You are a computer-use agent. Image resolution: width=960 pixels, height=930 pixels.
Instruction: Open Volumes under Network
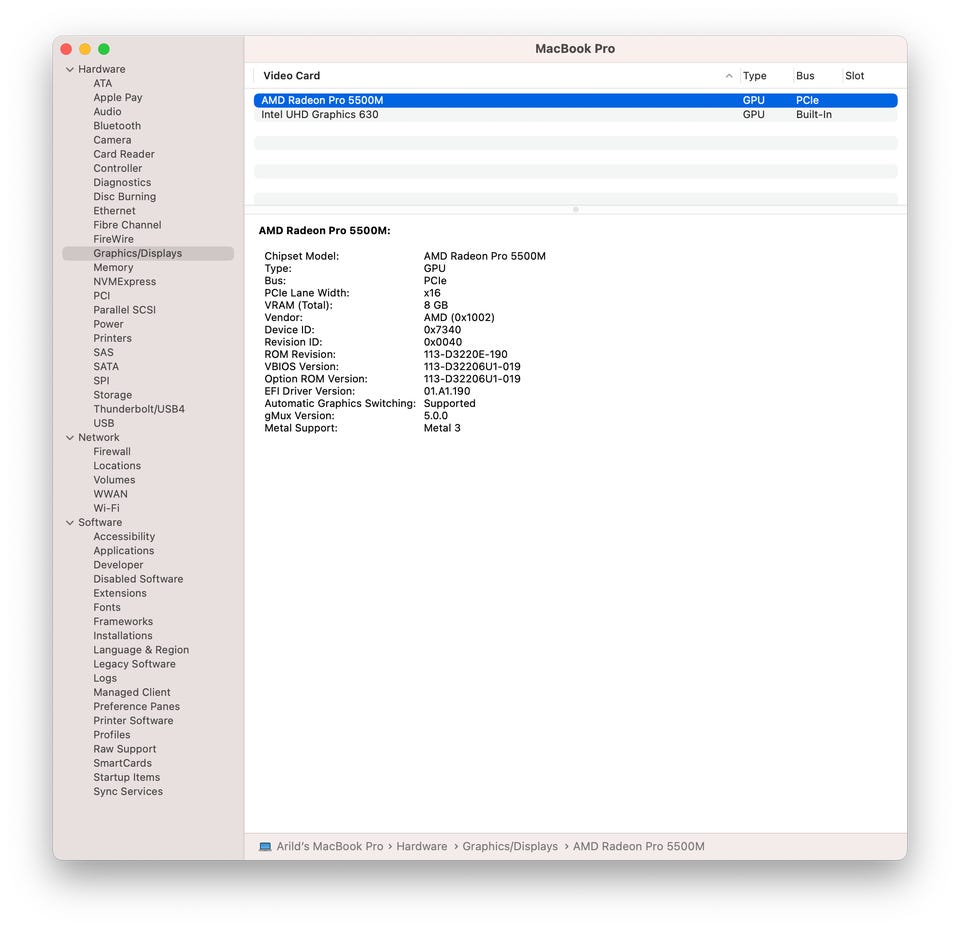point(114,480)
